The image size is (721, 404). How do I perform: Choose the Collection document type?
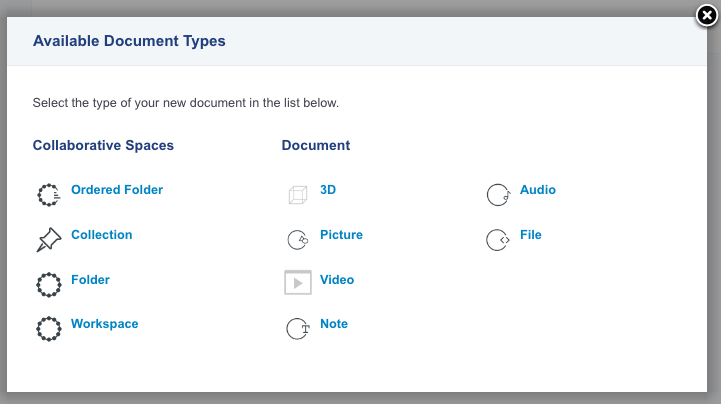tap(102, 235)
